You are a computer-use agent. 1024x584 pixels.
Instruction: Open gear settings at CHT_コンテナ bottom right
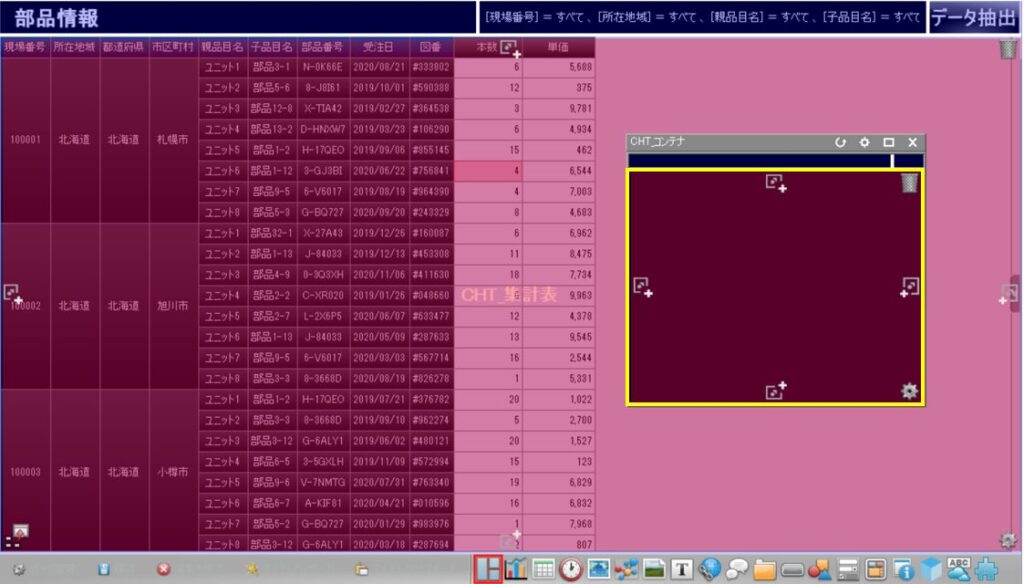click(908, 391)
